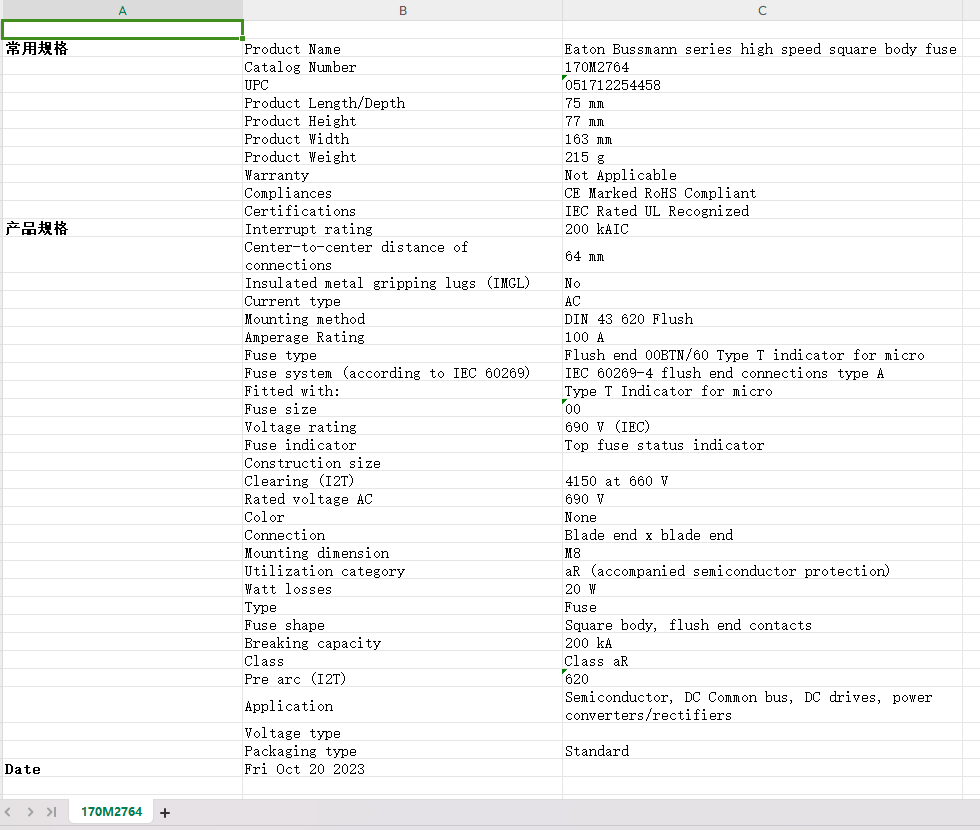Select the M8 mounting dimension value

coord(762,553)
